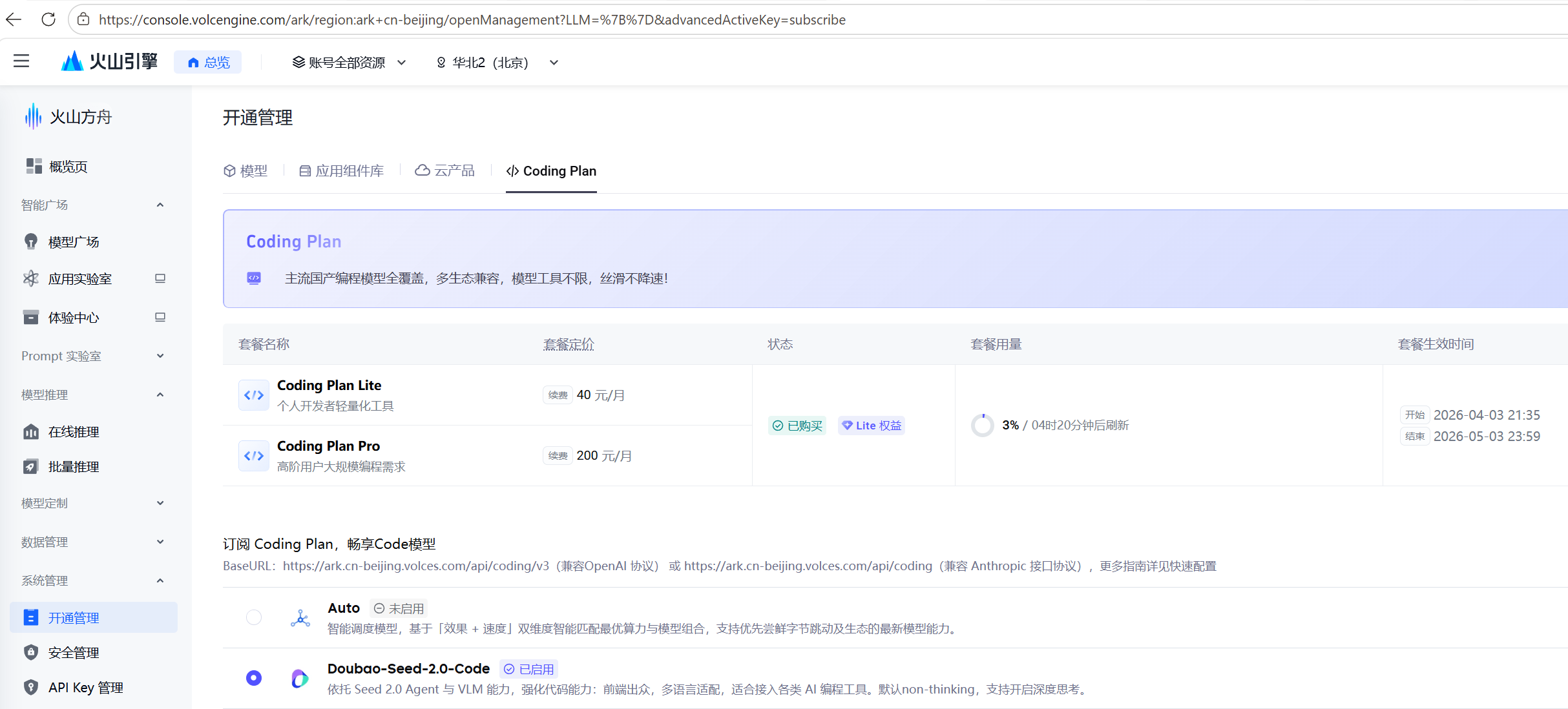View site info lock icon in address bar
Viewport: 1568px width, 709px height.
pos(83,19)
